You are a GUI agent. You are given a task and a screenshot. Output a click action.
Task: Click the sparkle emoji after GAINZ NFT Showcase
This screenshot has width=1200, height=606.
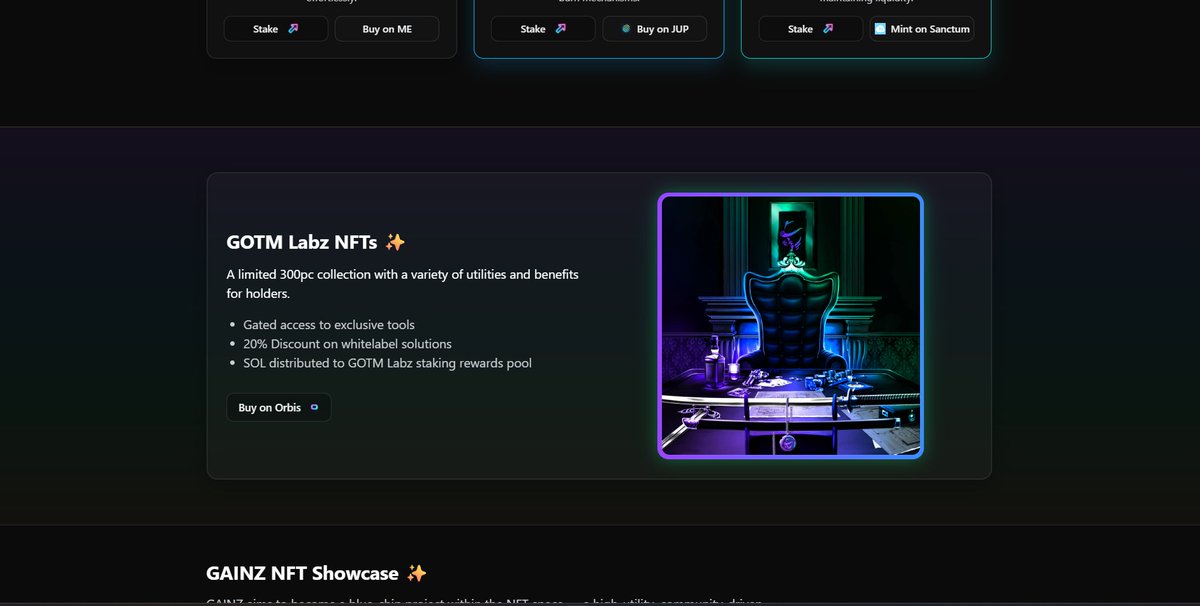tap(417, 573)
